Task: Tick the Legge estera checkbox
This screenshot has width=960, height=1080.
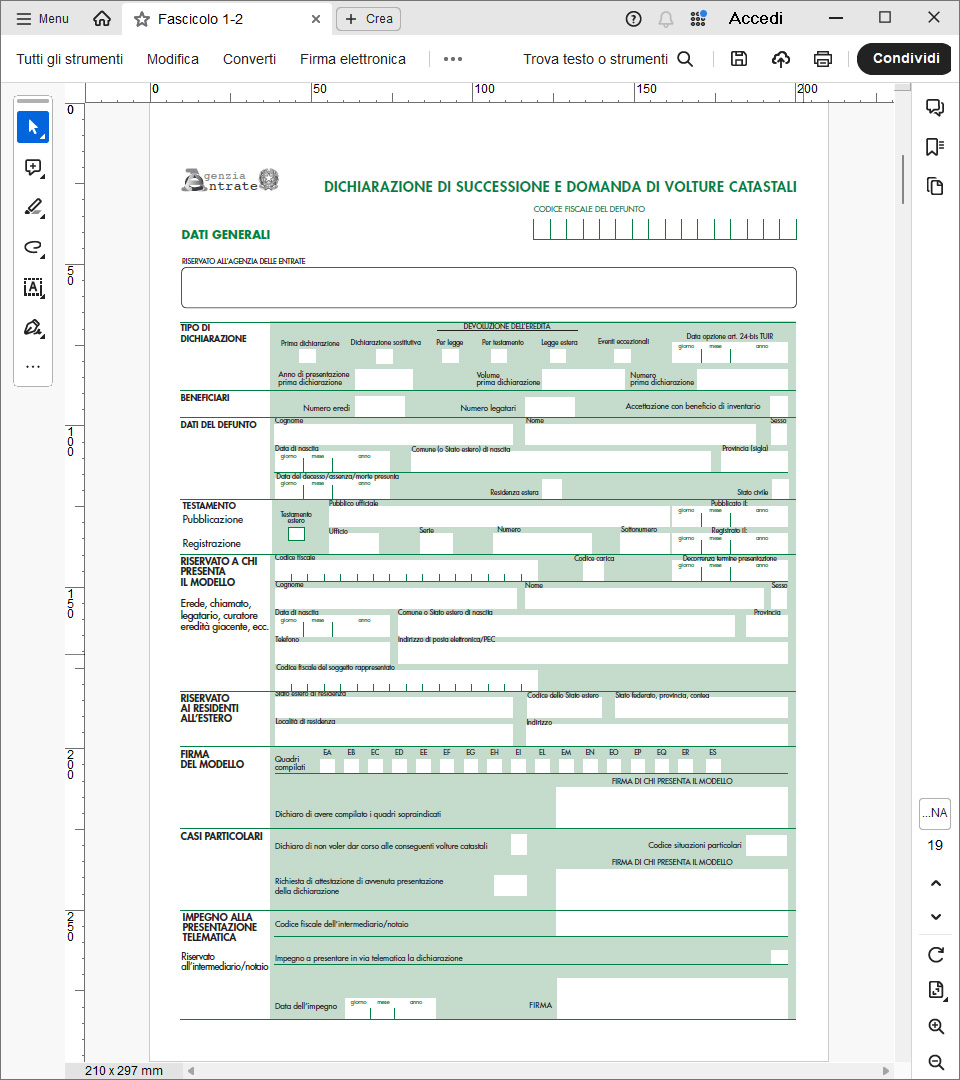Action: (x=558, y=356)
